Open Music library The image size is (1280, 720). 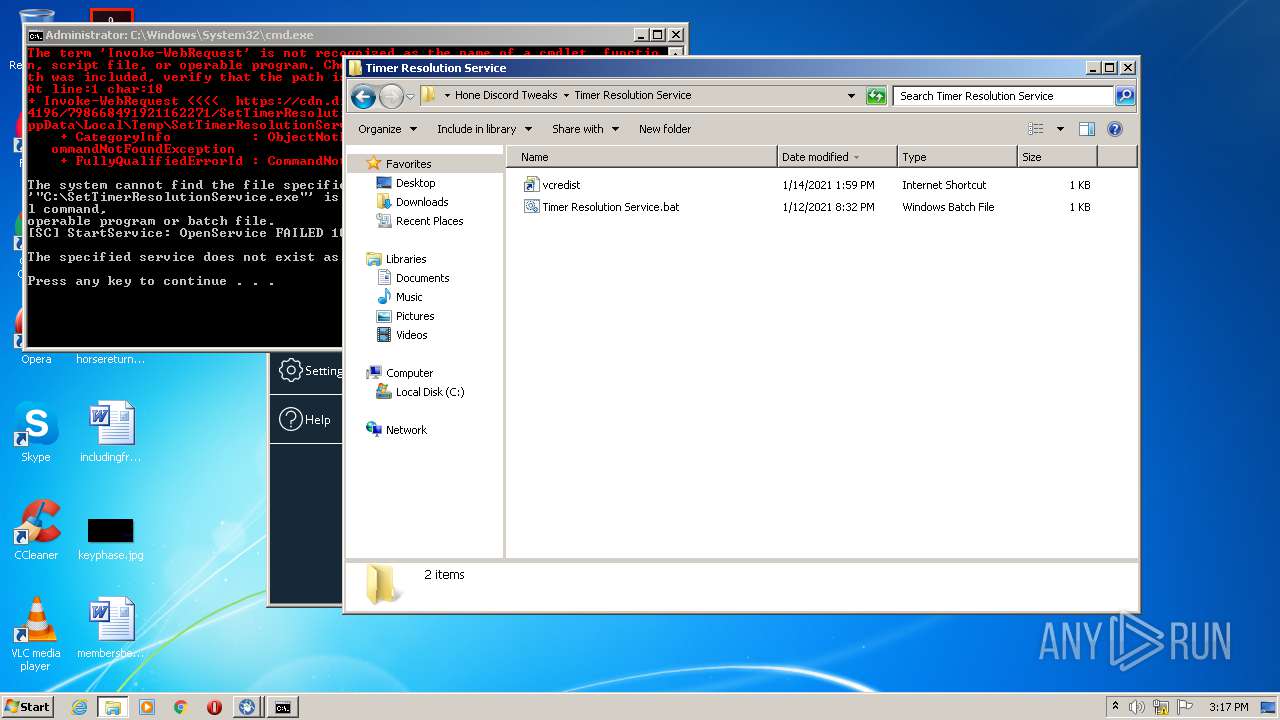point(409,297)
